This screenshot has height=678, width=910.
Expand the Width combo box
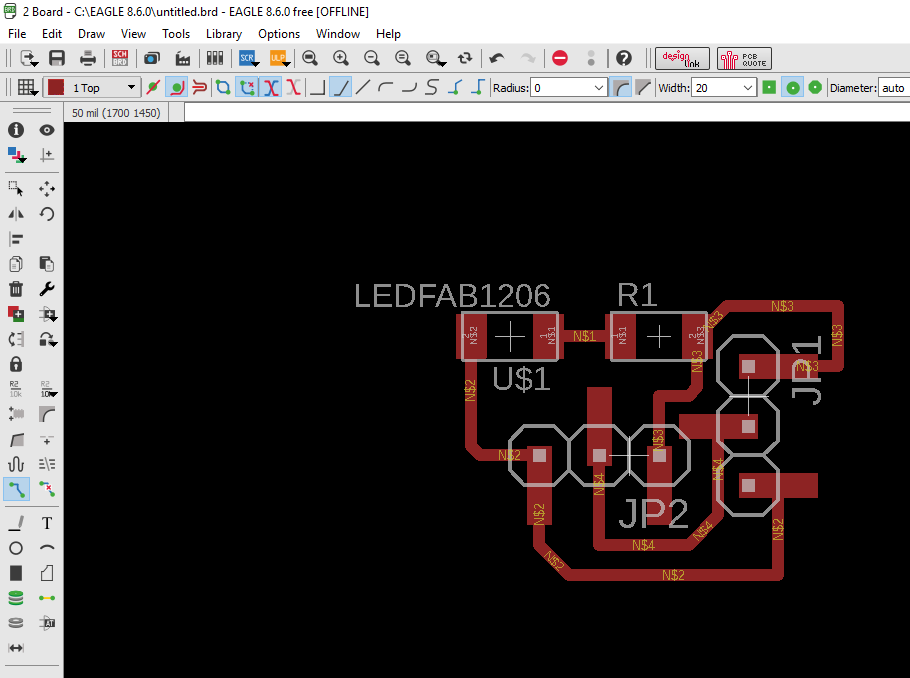click(748, 88)
